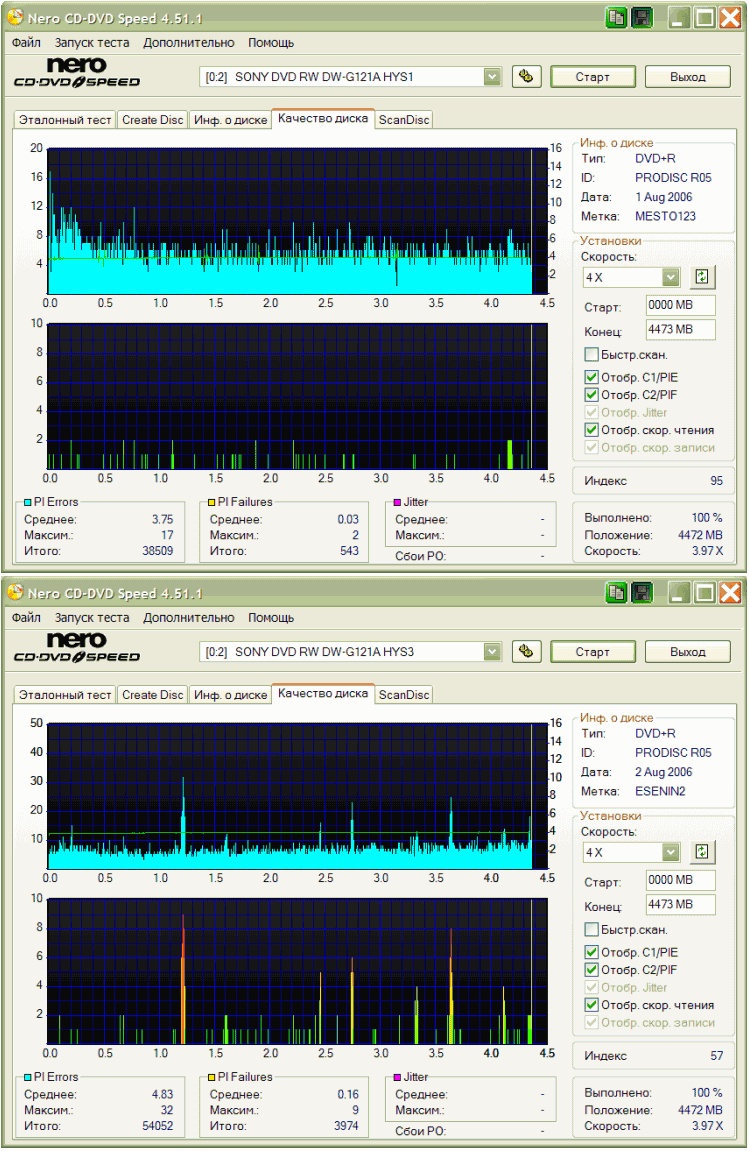Click speed refresh icon in bottom window
Image resolution: width=749 pixels, height=1151 pixels.
702,852
